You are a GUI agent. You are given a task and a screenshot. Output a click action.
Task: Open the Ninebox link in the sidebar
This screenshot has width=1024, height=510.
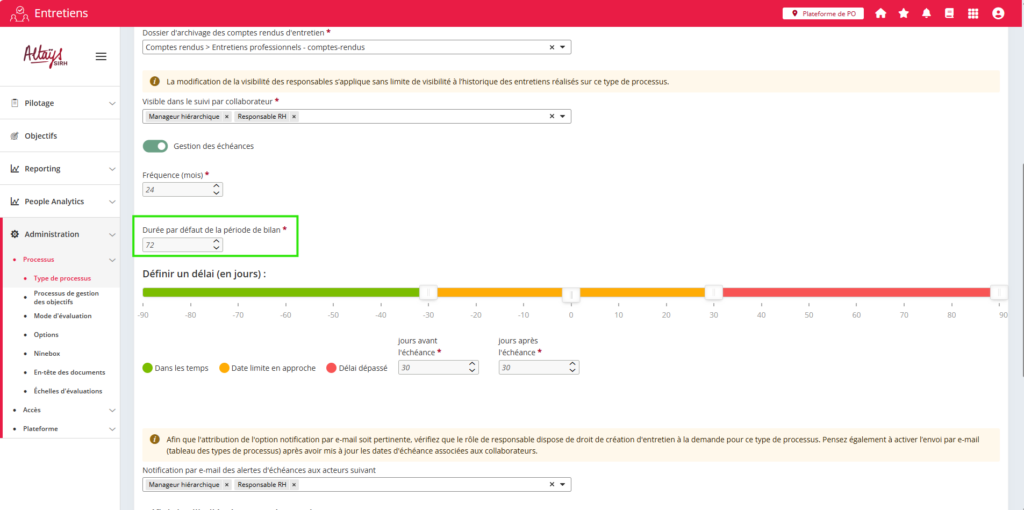[x=49, y=353]
